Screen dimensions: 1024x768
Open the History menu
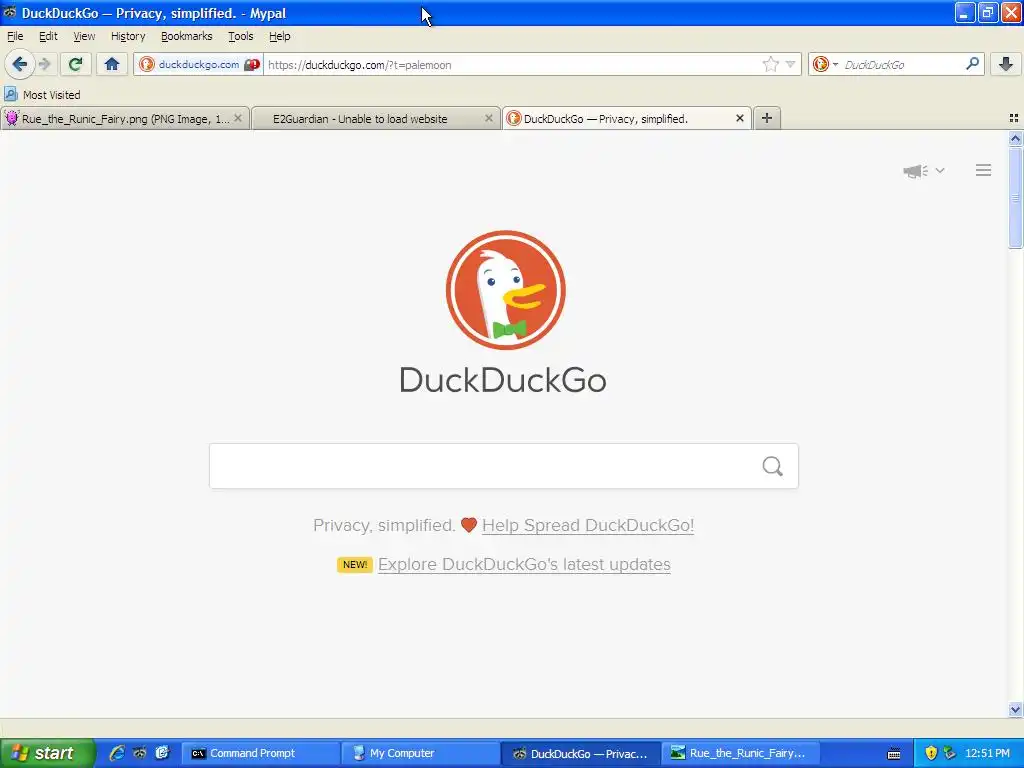coord(128,36)
